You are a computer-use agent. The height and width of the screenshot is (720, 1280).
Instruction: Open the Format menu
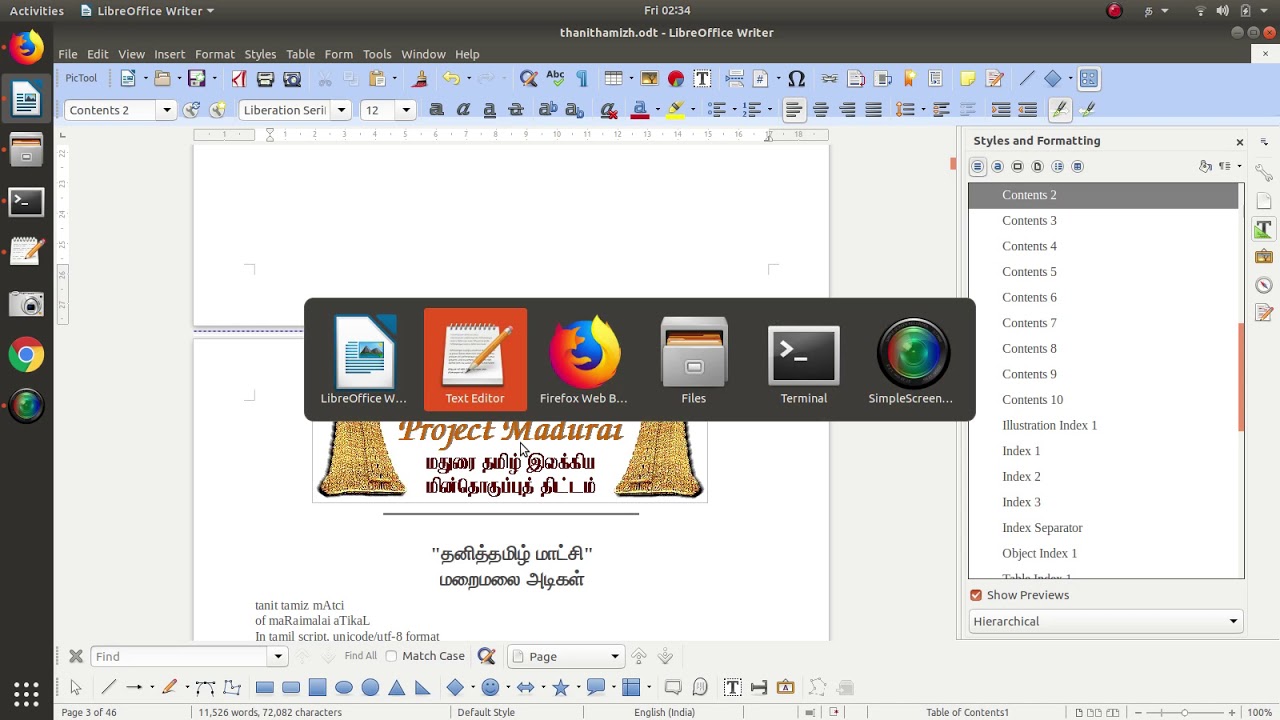click(x=215, y=54)
